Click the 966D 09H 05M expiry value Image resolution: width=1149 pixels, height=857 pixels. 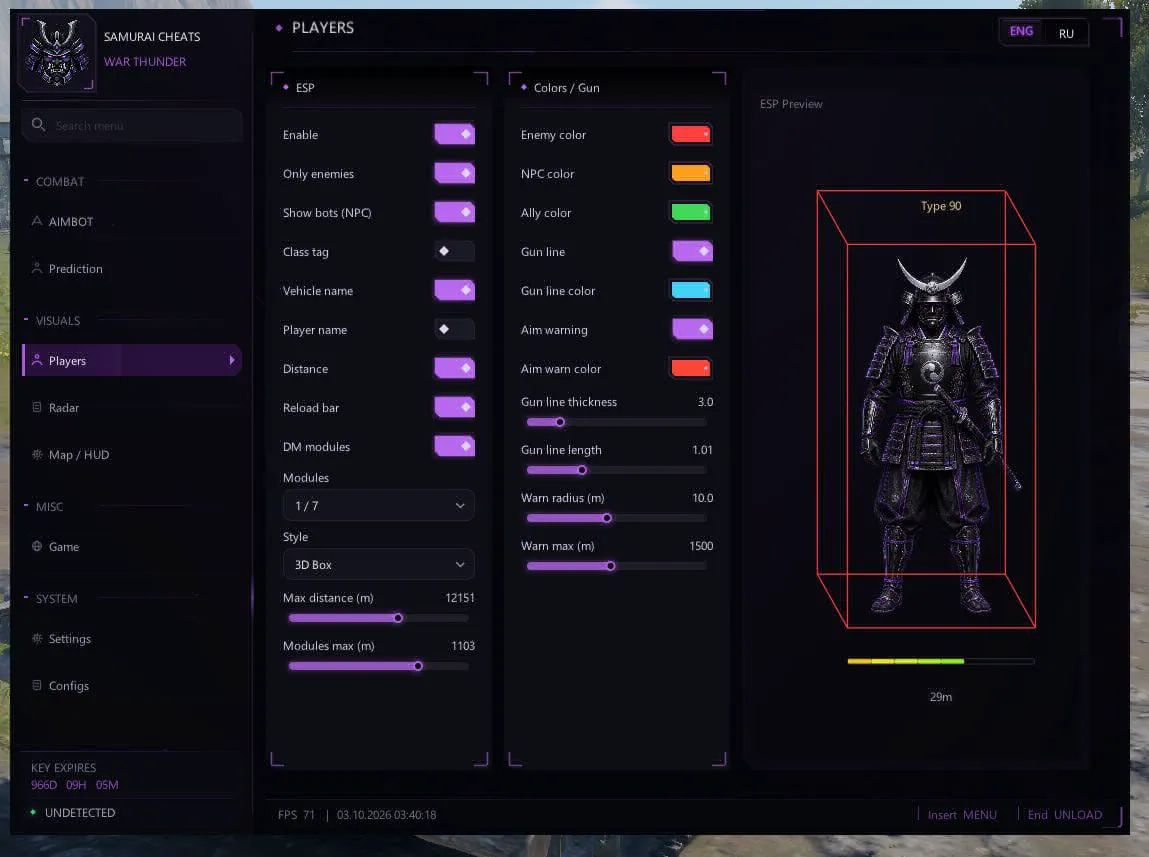point(75,784)
